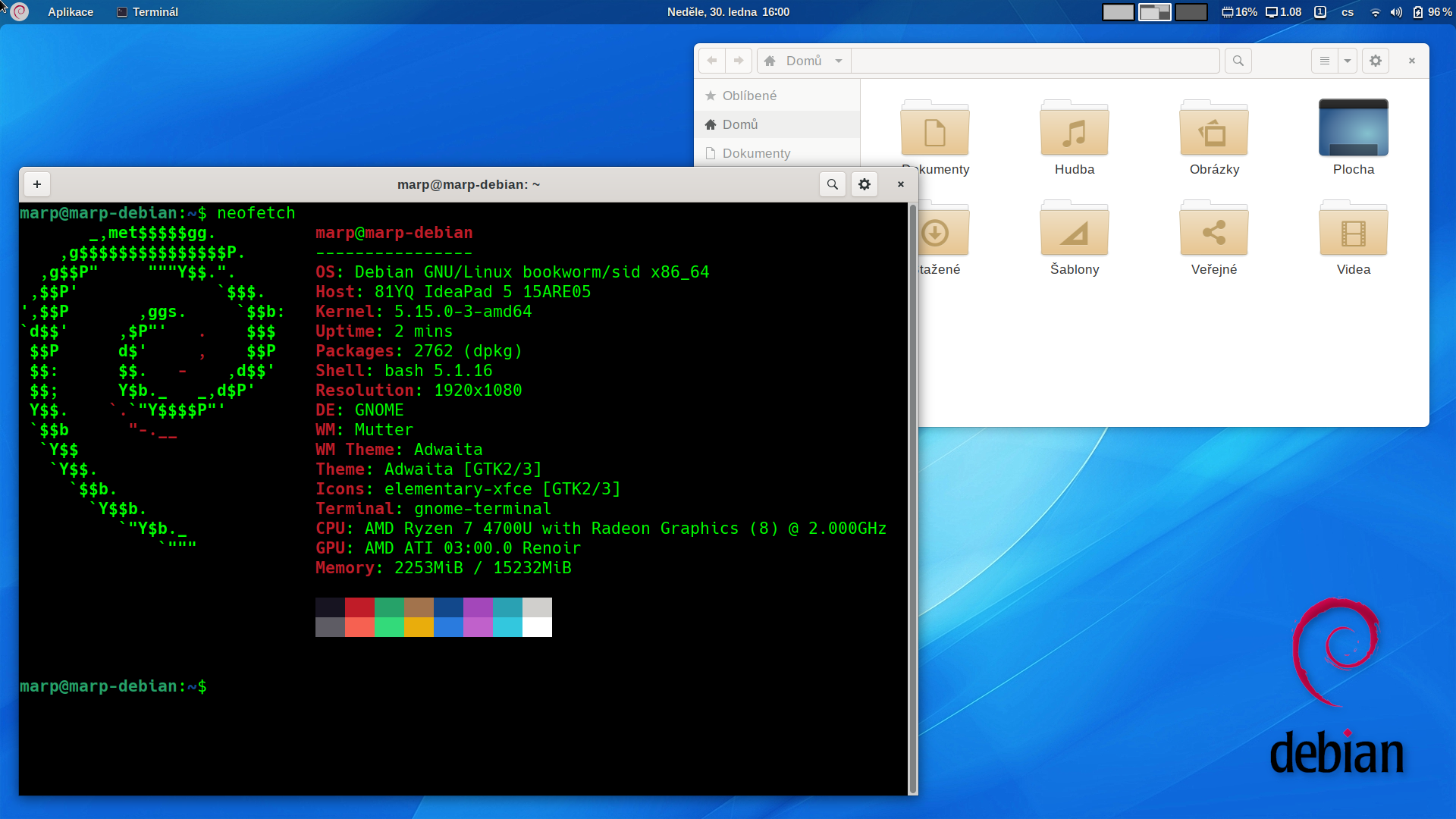Toggle list view in file manager
This screenshot has height=819, width=1456.
(1325, 61)
